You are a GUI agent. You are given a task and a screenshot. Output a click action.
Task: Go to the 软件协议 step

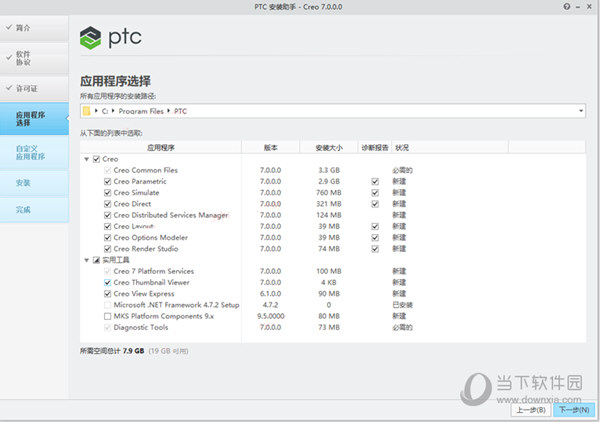tap(34, 58)
